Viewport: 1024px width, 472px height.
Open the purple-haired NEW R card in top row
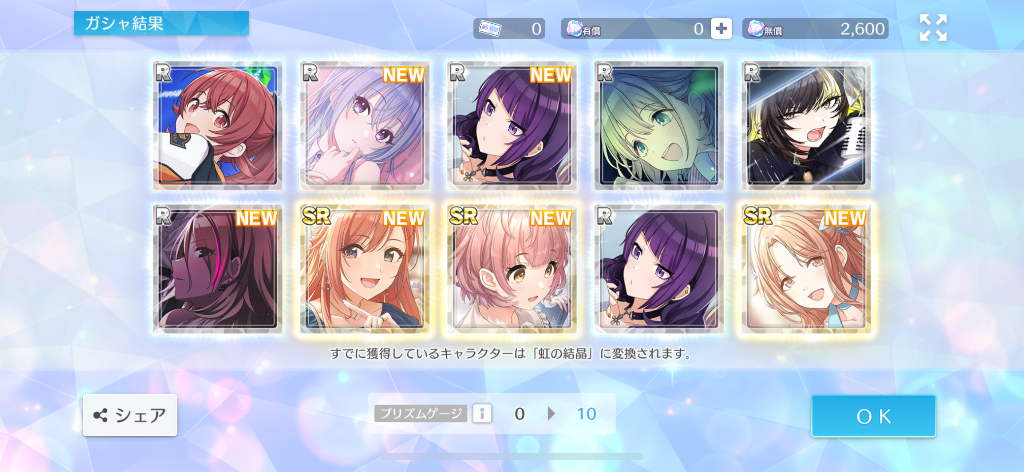coord(512,125)
